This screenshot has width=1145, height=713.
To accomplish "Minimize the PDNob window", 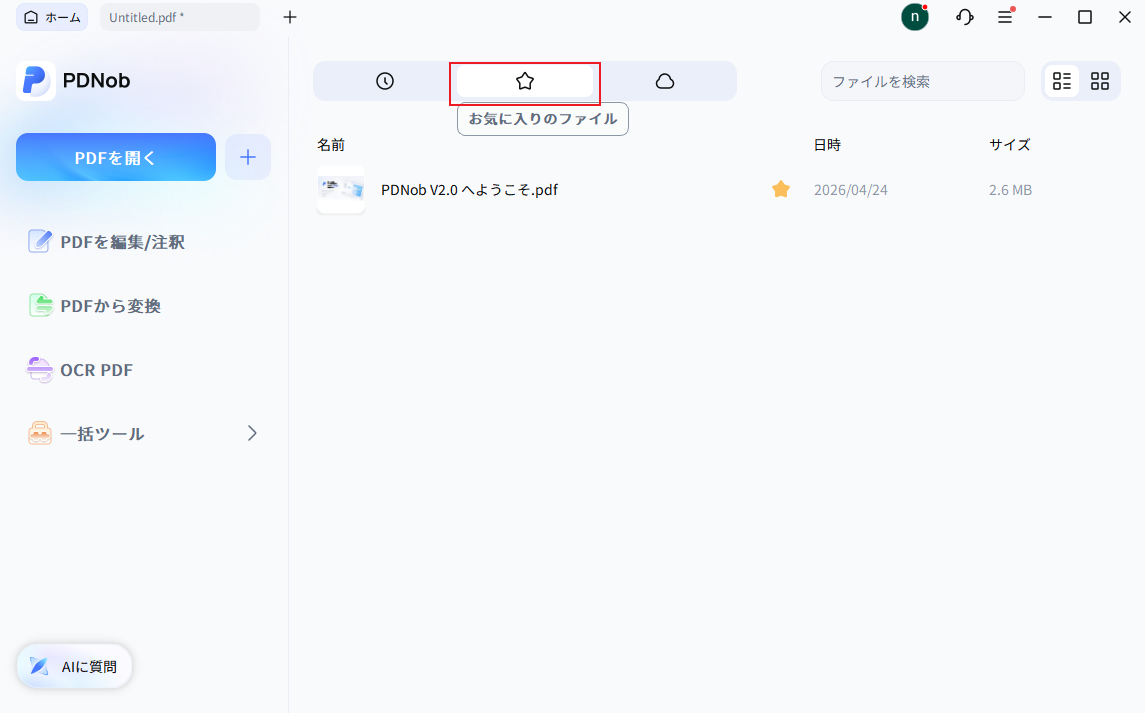I will (x=1045, y=17).
